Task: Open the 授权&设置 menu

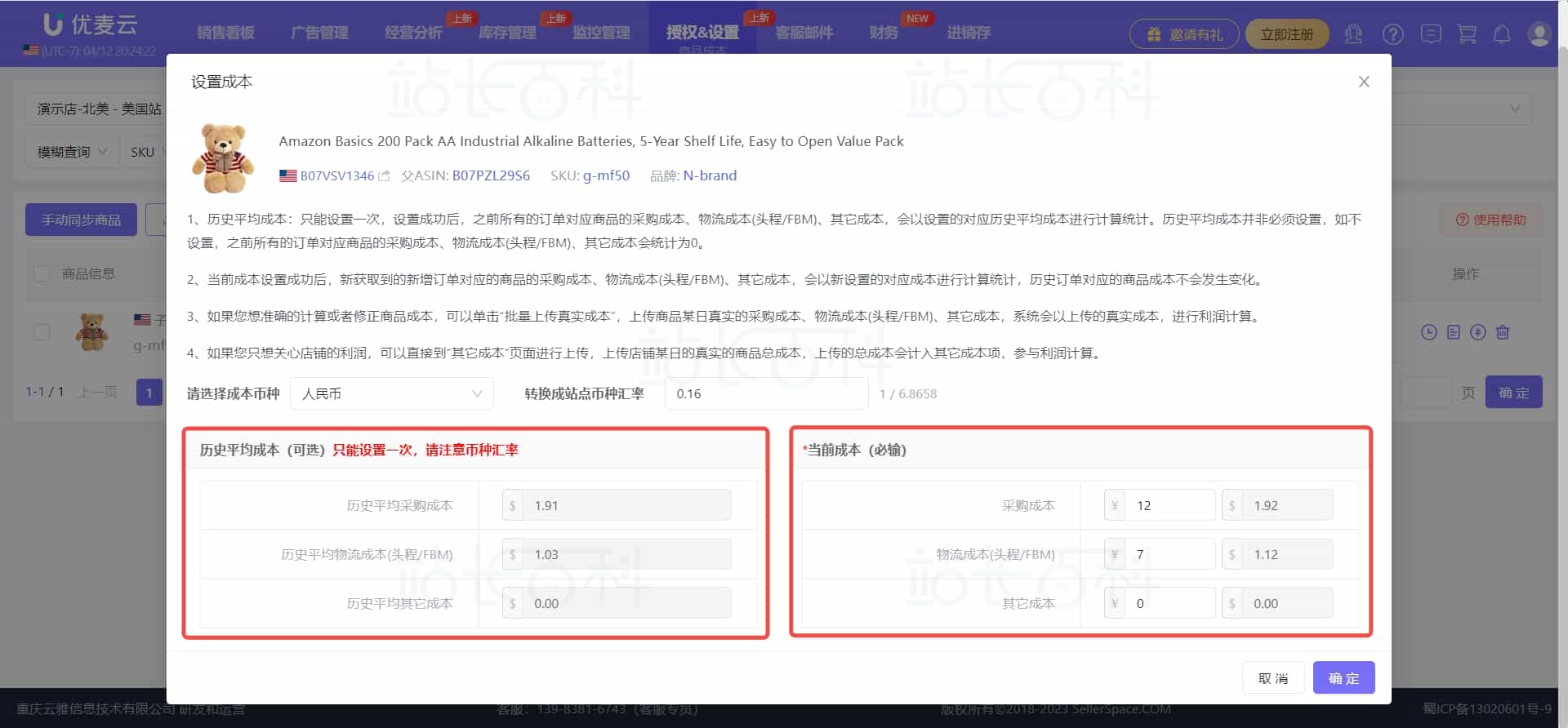Action: pos(702,33)
